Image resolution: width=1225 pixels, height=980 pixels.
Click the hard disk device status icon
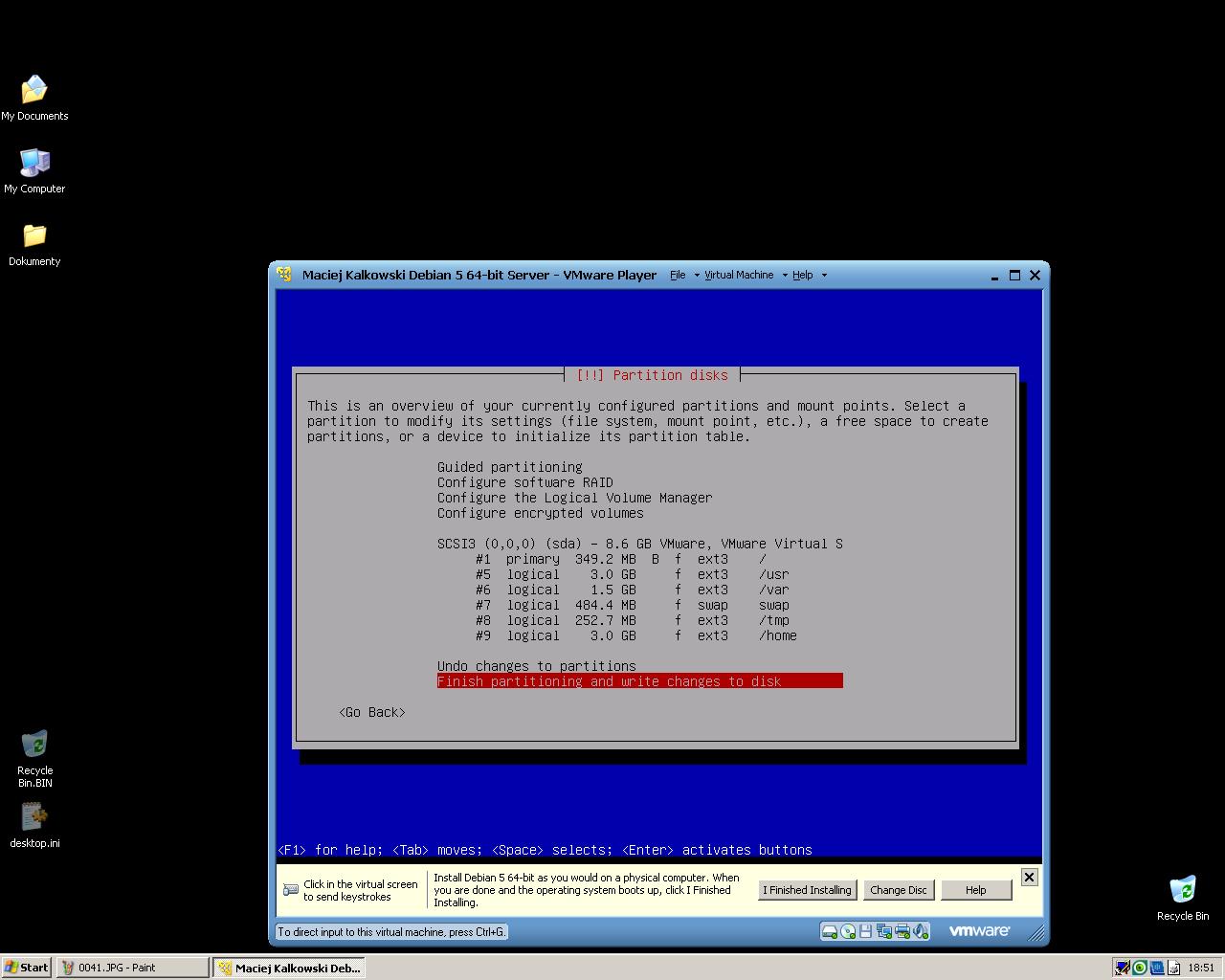830,931
